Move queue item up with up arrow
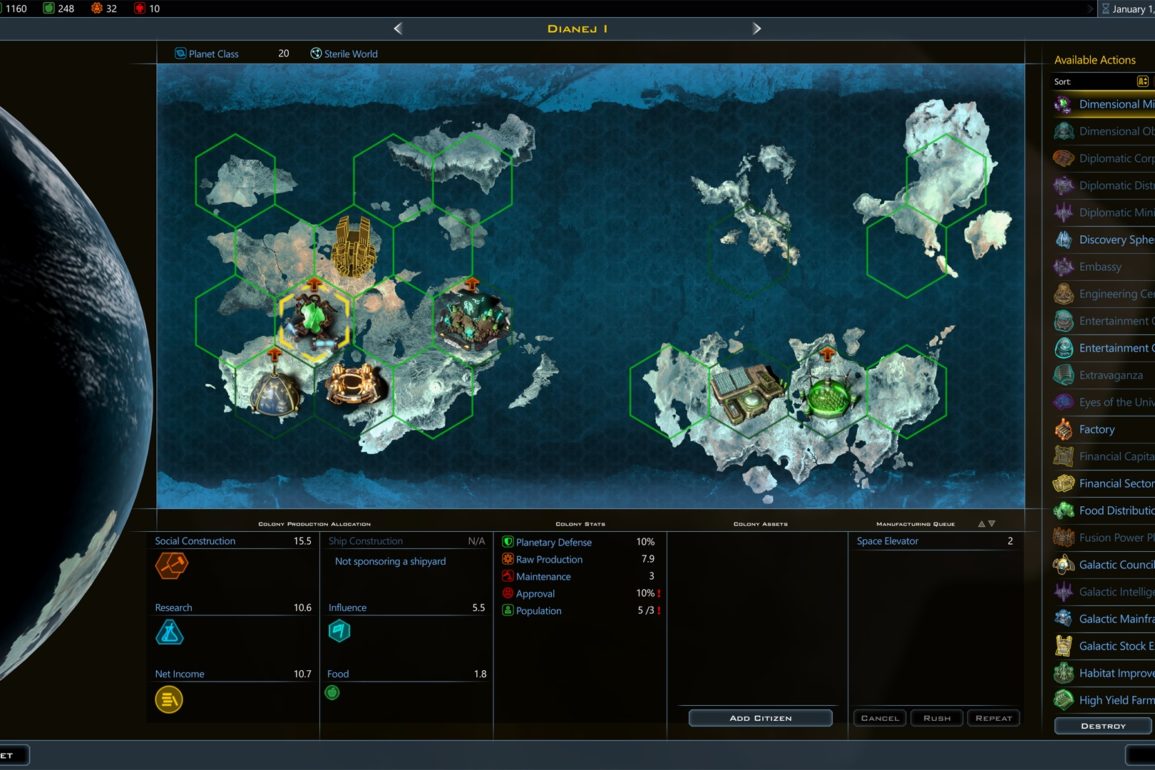1155x770 pixels. tap(981, 524)
